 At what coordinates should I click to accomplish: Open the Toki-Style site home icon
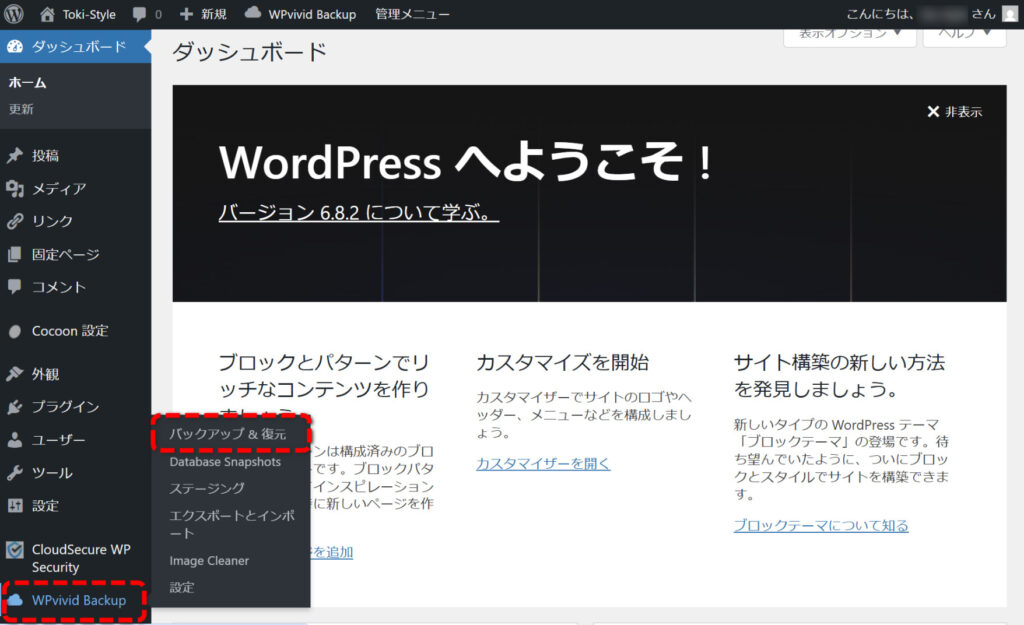pyautogui.click(x=47, y=14)
